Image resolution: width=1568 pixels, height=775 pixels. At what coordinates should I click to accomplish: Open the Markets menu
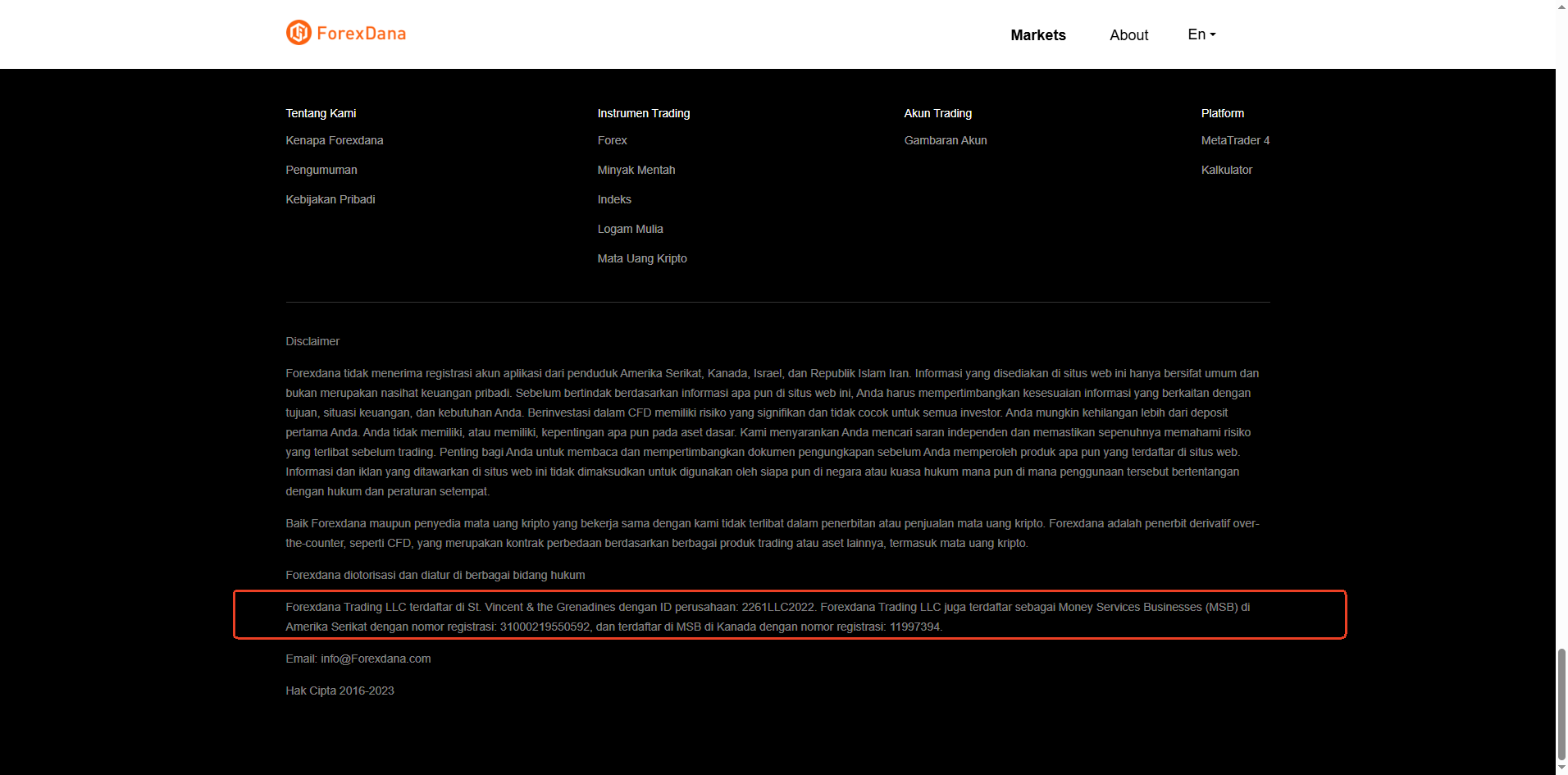(x=1038, y=35)
